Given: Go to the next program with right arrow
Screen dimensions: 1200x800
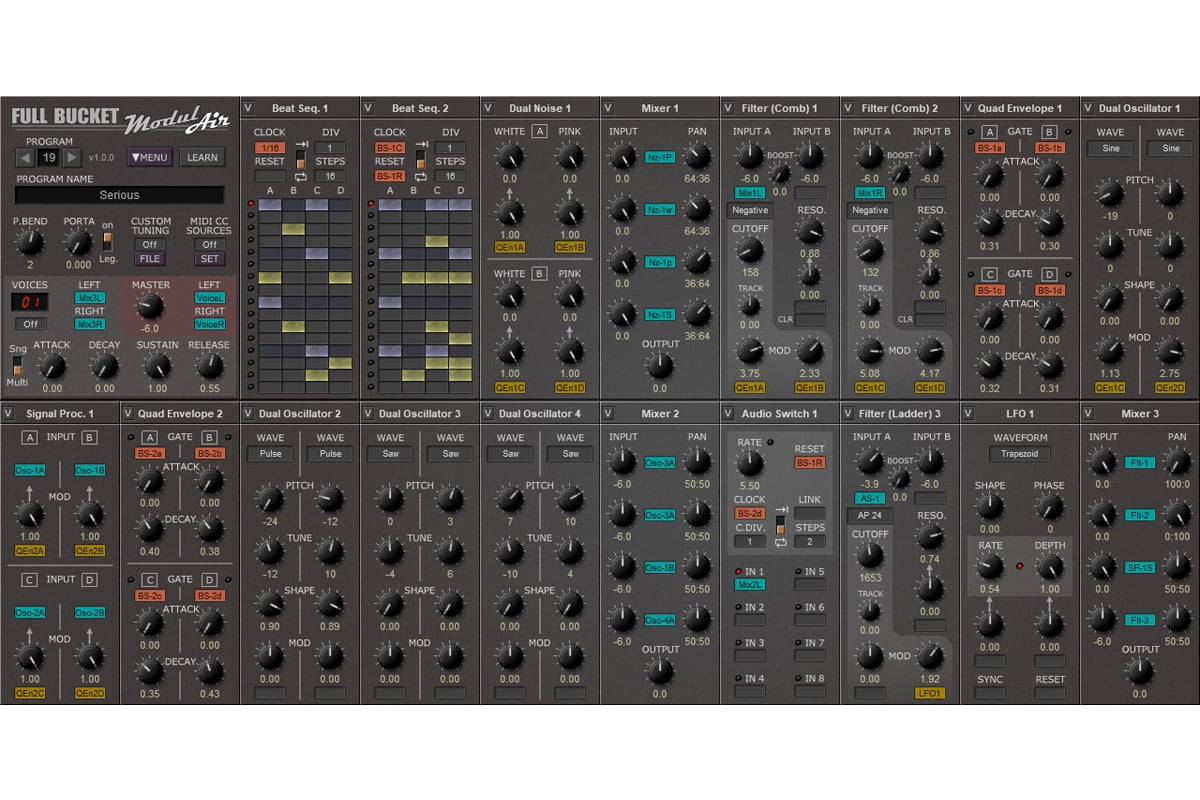Looking at the screenshot, I should (72, 158).
